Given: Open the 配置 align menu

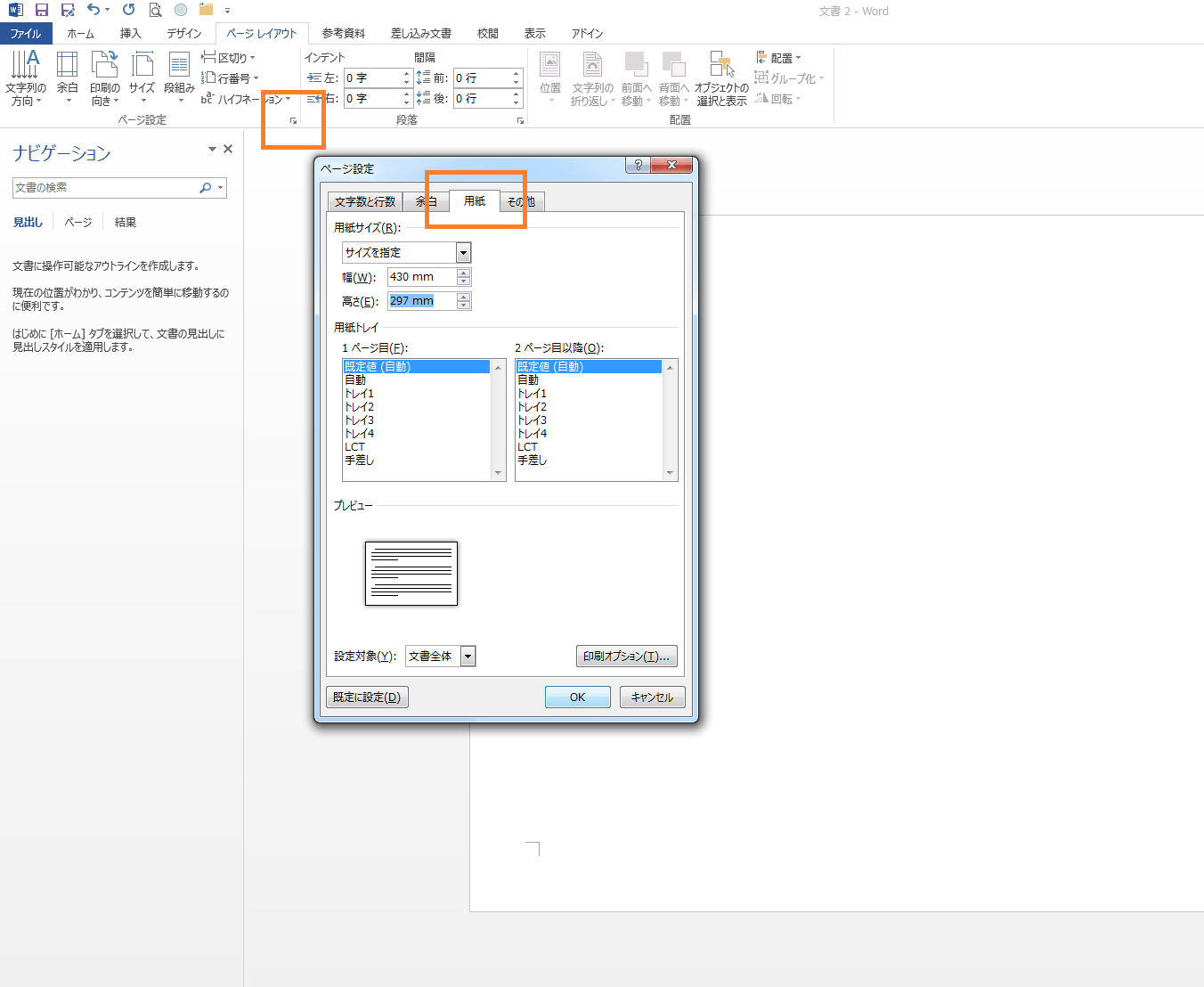Looking at the screenshot, I should (x=778, y=58).
